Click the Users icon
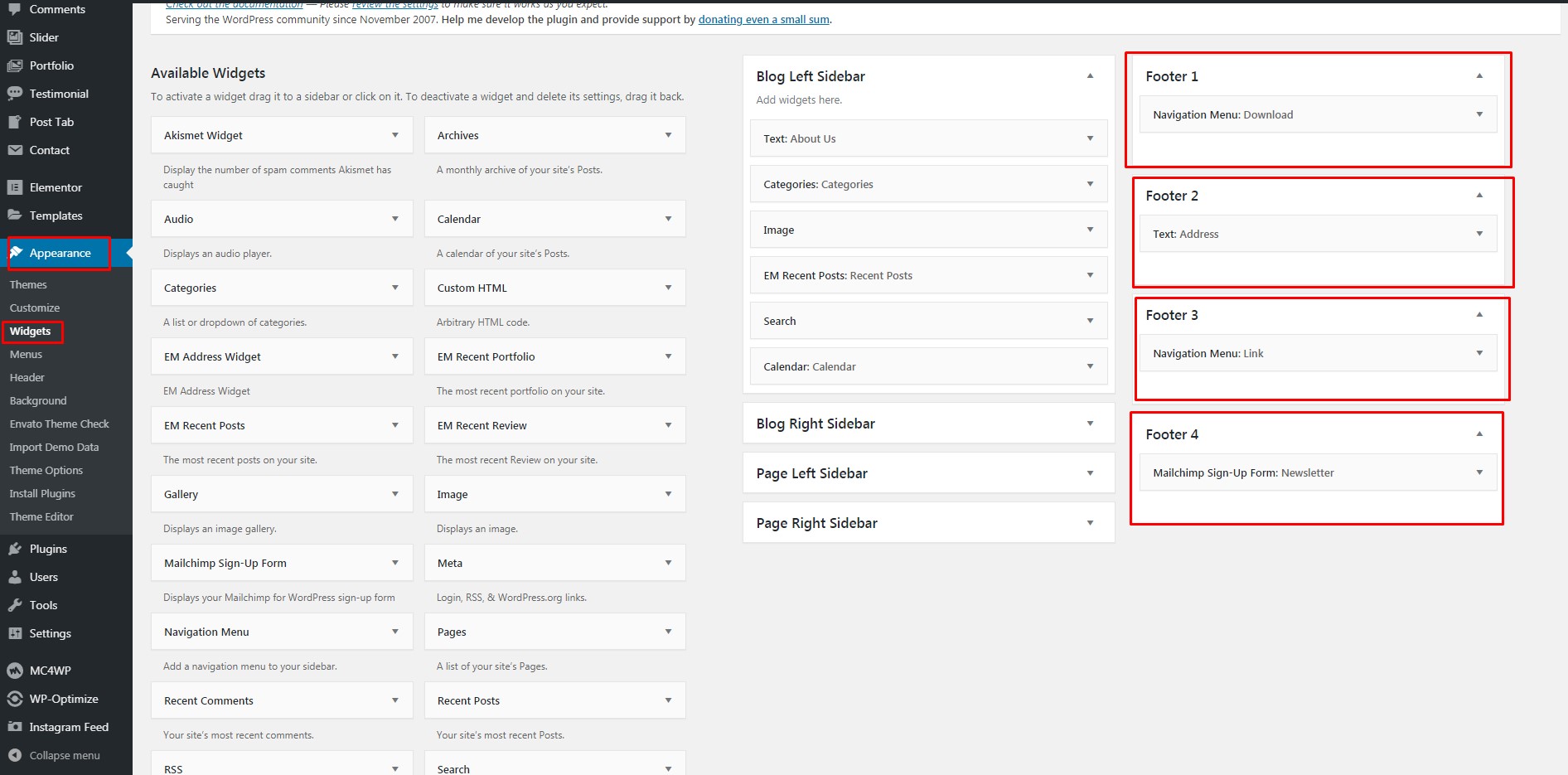 pyautogui.click(x=15, y=577)
